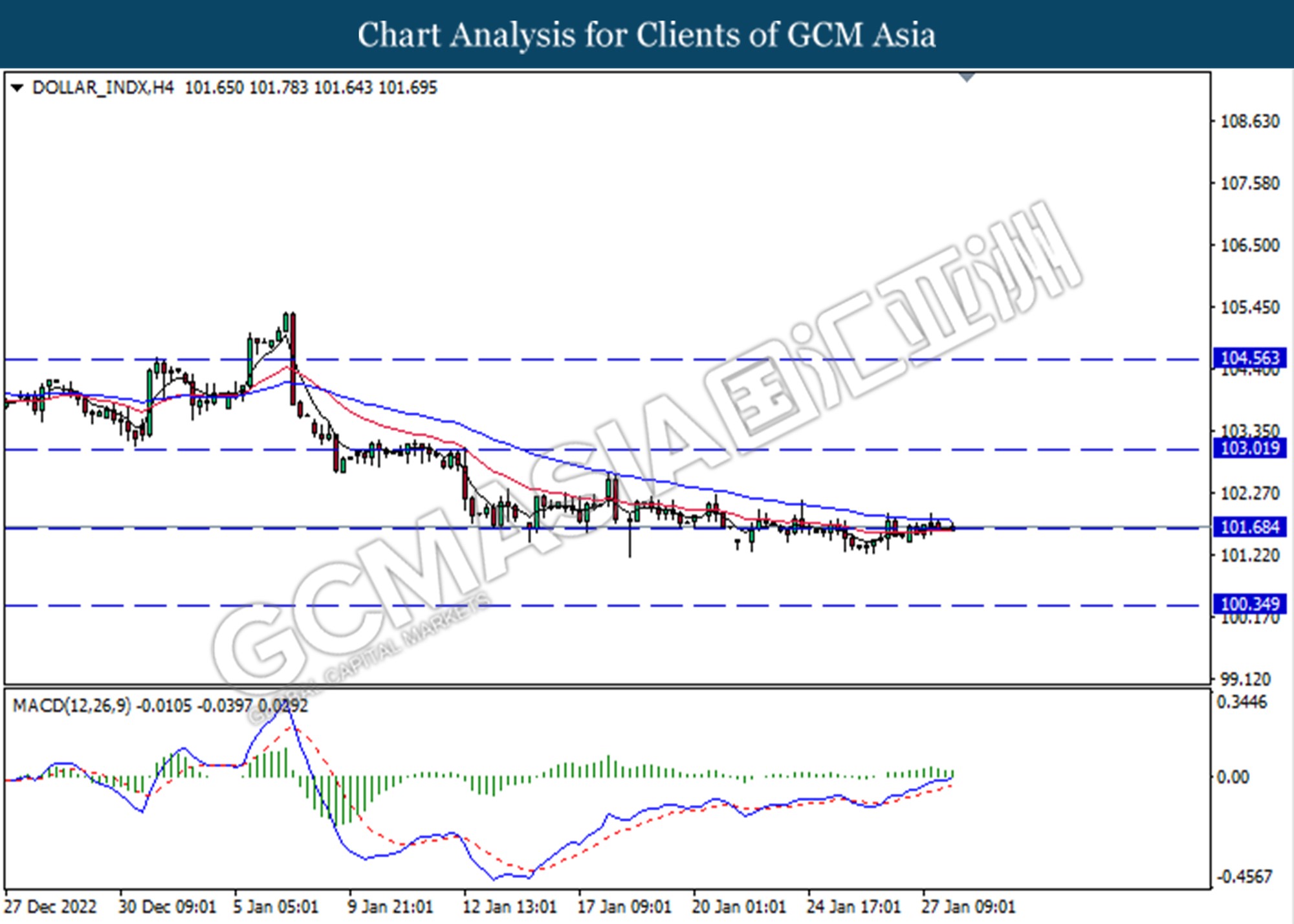Click the 106.500 price axis value
This screenshot has height=924, width=1294.
click(x=1249, y=245)
